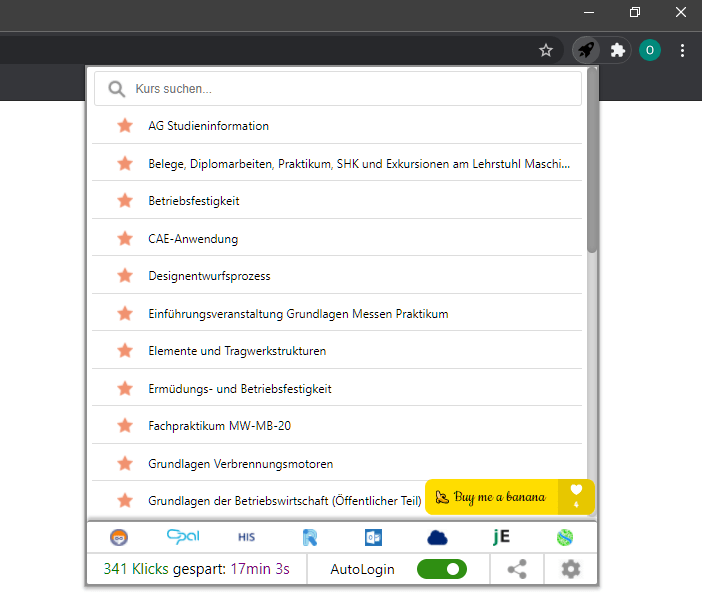Unfavorite the Betriebsfestigkeit course star
The height and width of the screenshot is (605, 702).
click(125, 201)
